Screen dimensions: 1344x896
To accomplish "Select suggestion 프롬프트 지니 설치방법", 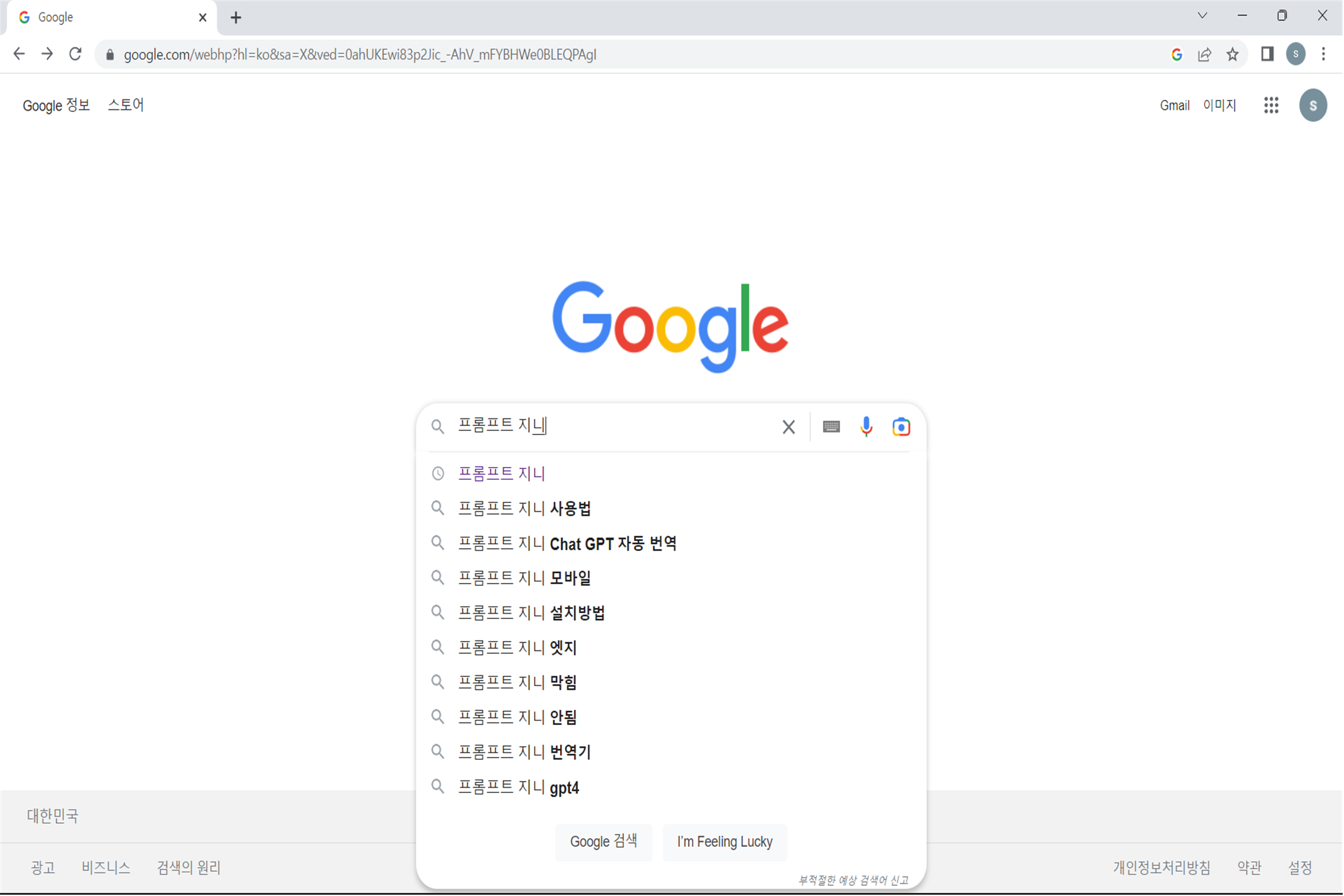I will 670,613.
